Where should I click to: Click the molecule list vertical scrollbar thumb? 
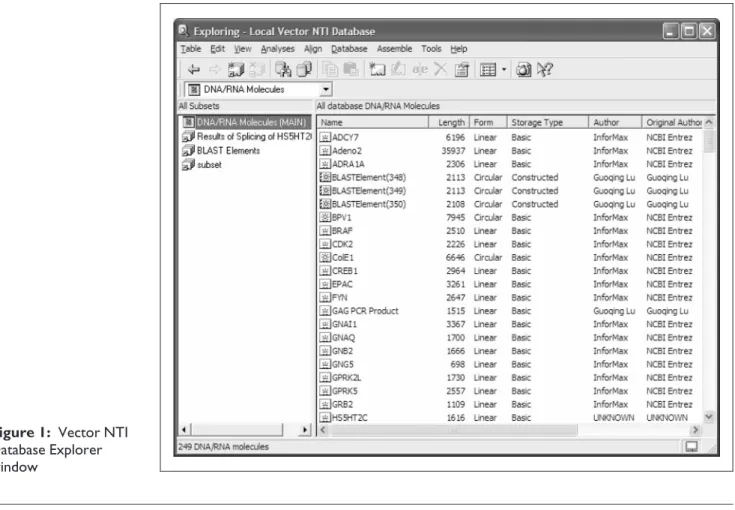pos(709,141)
